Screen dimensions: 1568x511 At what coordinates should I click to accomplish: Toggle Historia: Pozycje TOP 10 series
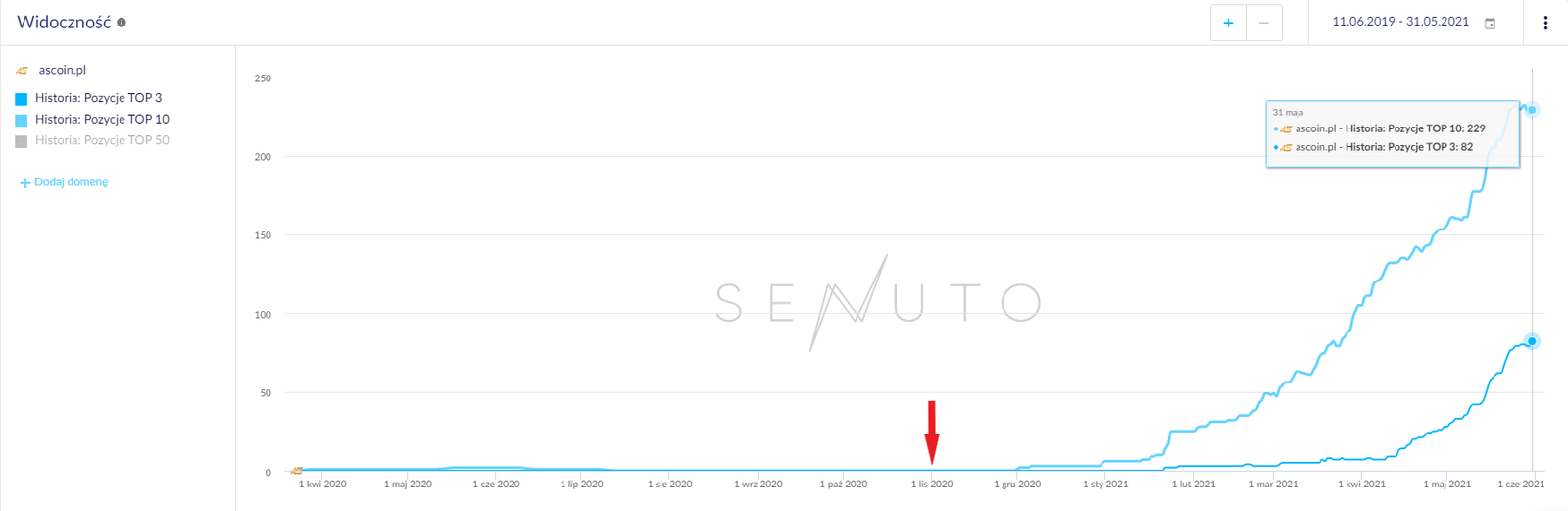[x=102, y=120]
